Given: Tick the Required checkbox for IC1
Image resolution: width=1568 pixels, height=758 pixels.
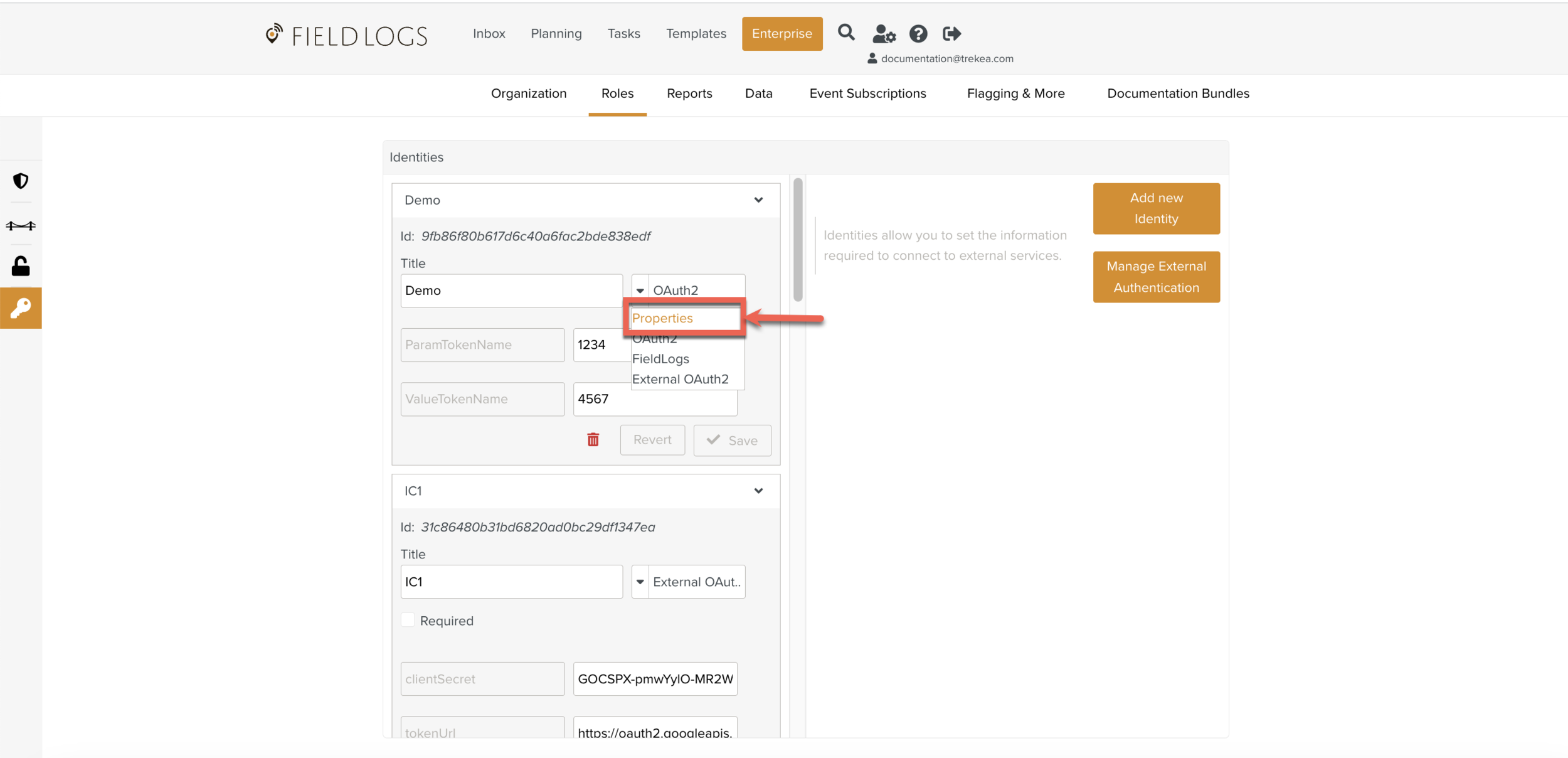Looking at the screenshot, I should point(408,620).
